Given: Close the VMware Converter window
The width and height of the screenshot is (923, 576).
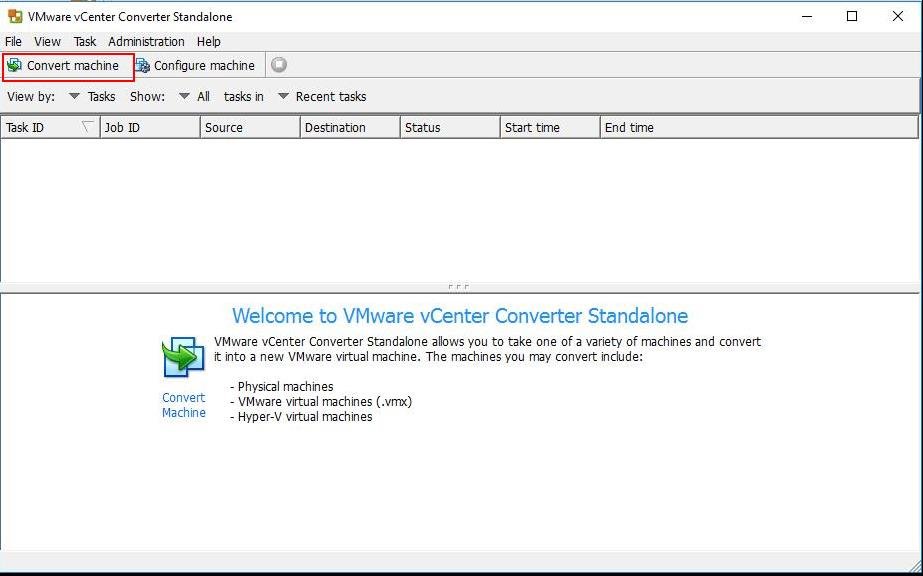Looking at the screenshot, I should pyautogui.click(x=898, y=16).
